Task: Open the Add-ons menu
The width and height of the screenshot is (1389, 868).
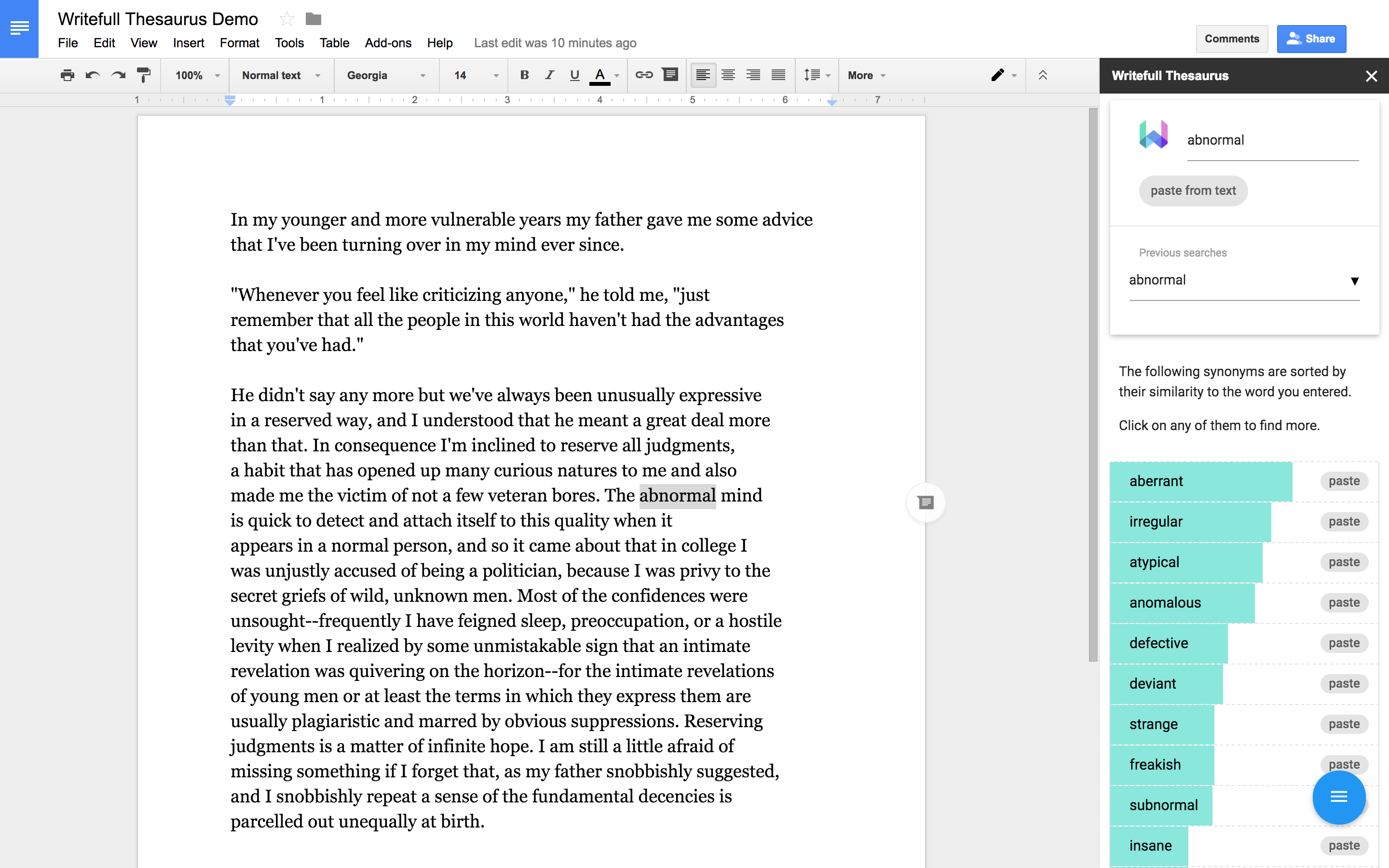Action: tap(388, 43)
